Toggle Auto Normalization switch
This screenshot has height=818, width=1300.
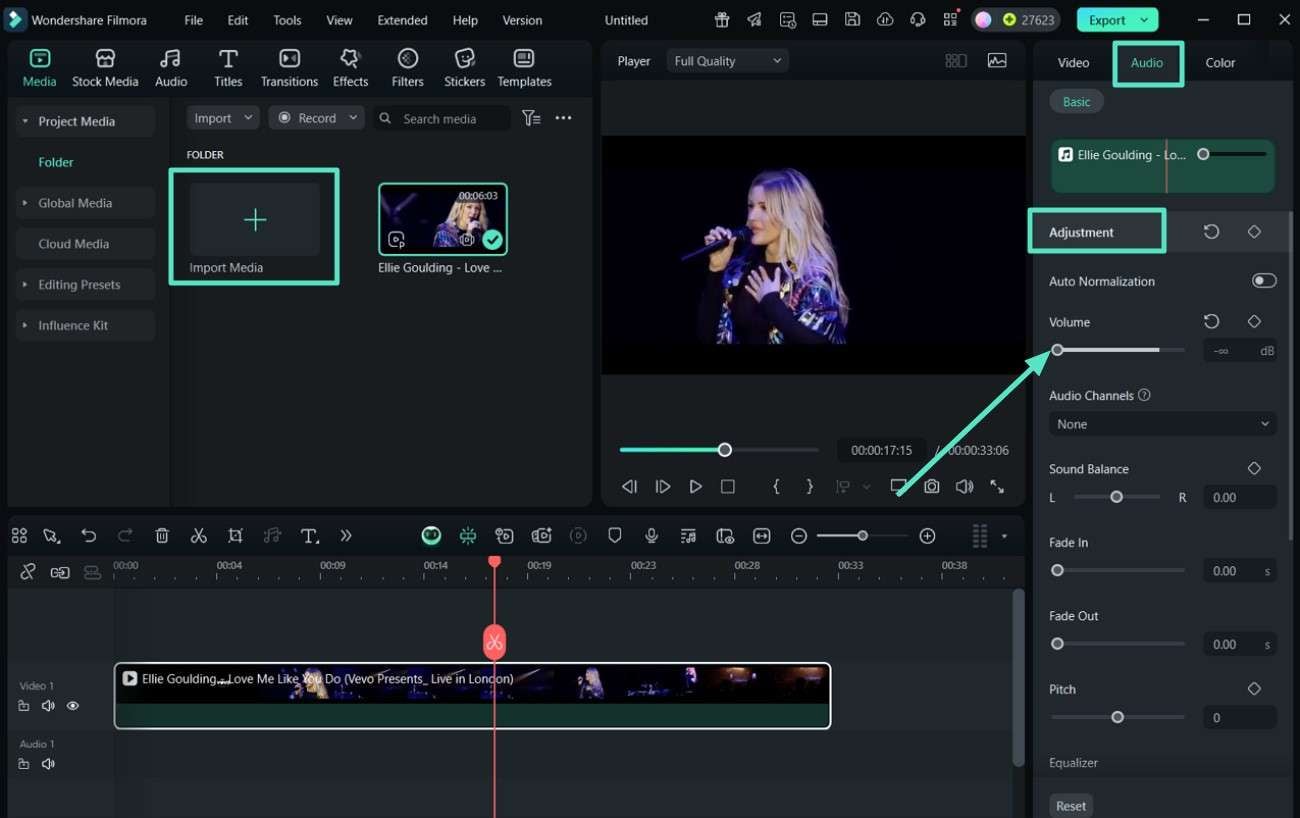(x=1264, y=281)
